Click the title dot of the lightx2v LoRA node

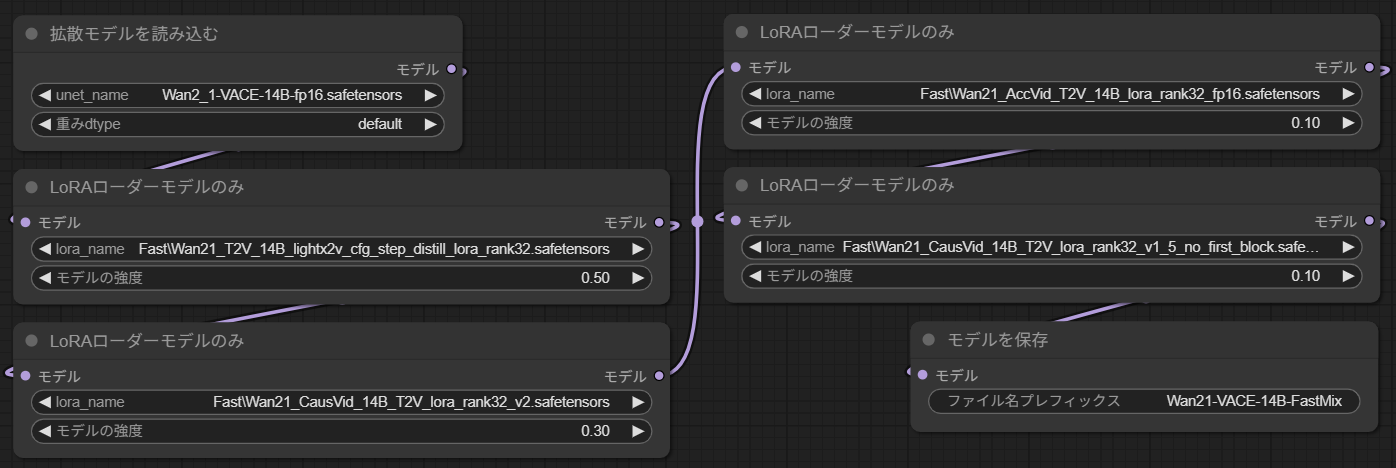click(31, 187)
